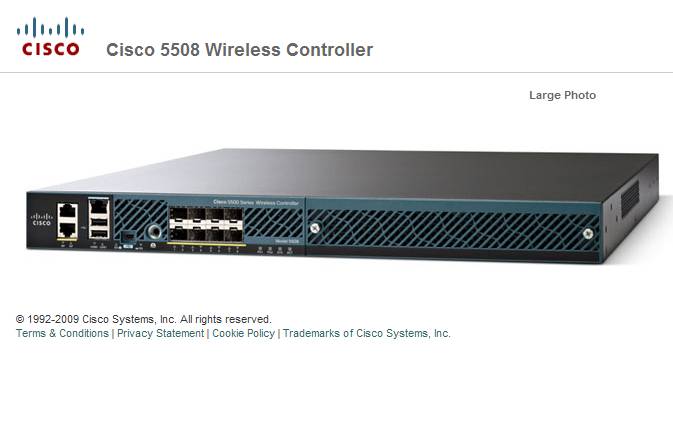Open the Cookie Policy link
The image size is (673, 429).
tap(243, 333)
